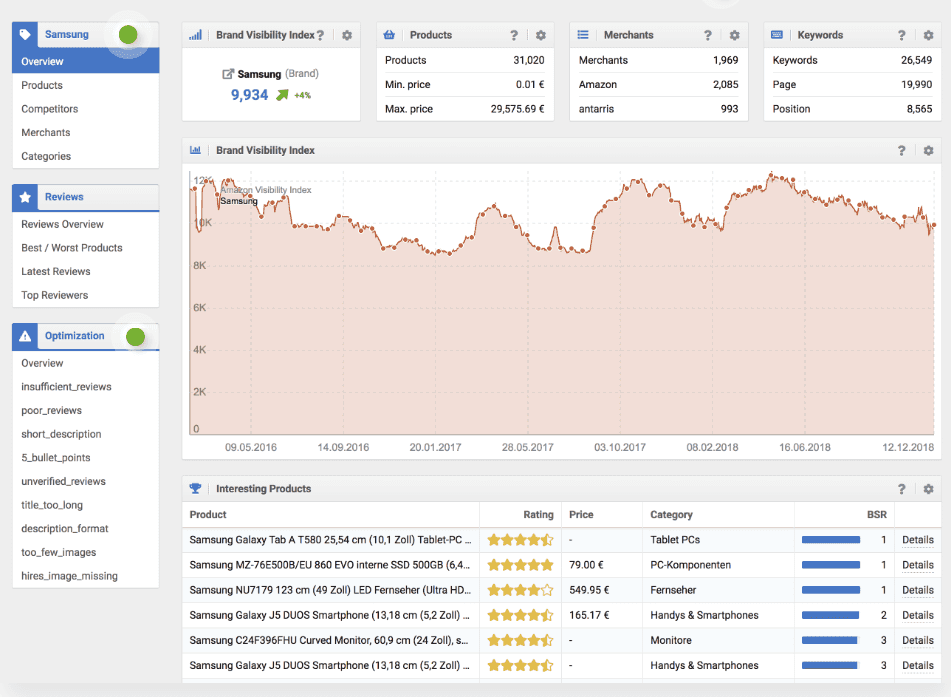Open Competitors in sidebar menu
Image resolution: width=951 pixels, height=697 pixels.
50,109
